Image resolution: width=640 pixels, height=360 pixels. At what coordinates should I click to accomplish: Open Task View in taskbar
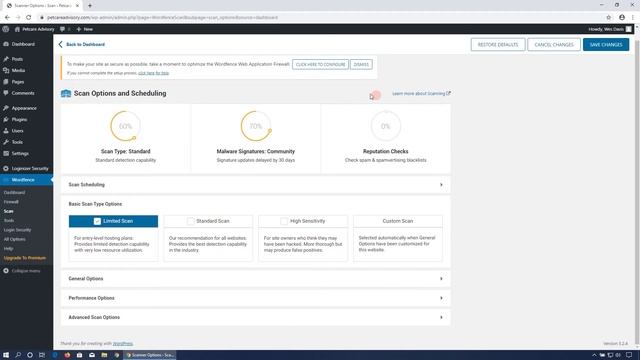(x=42, y=355)
